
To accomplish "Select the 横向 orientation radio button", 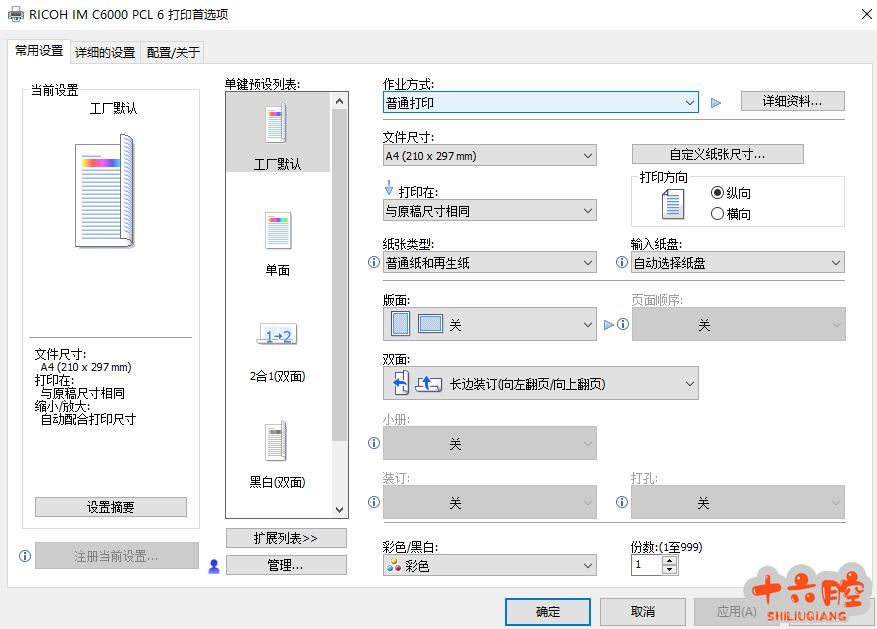I will click(x=717, y=214).
